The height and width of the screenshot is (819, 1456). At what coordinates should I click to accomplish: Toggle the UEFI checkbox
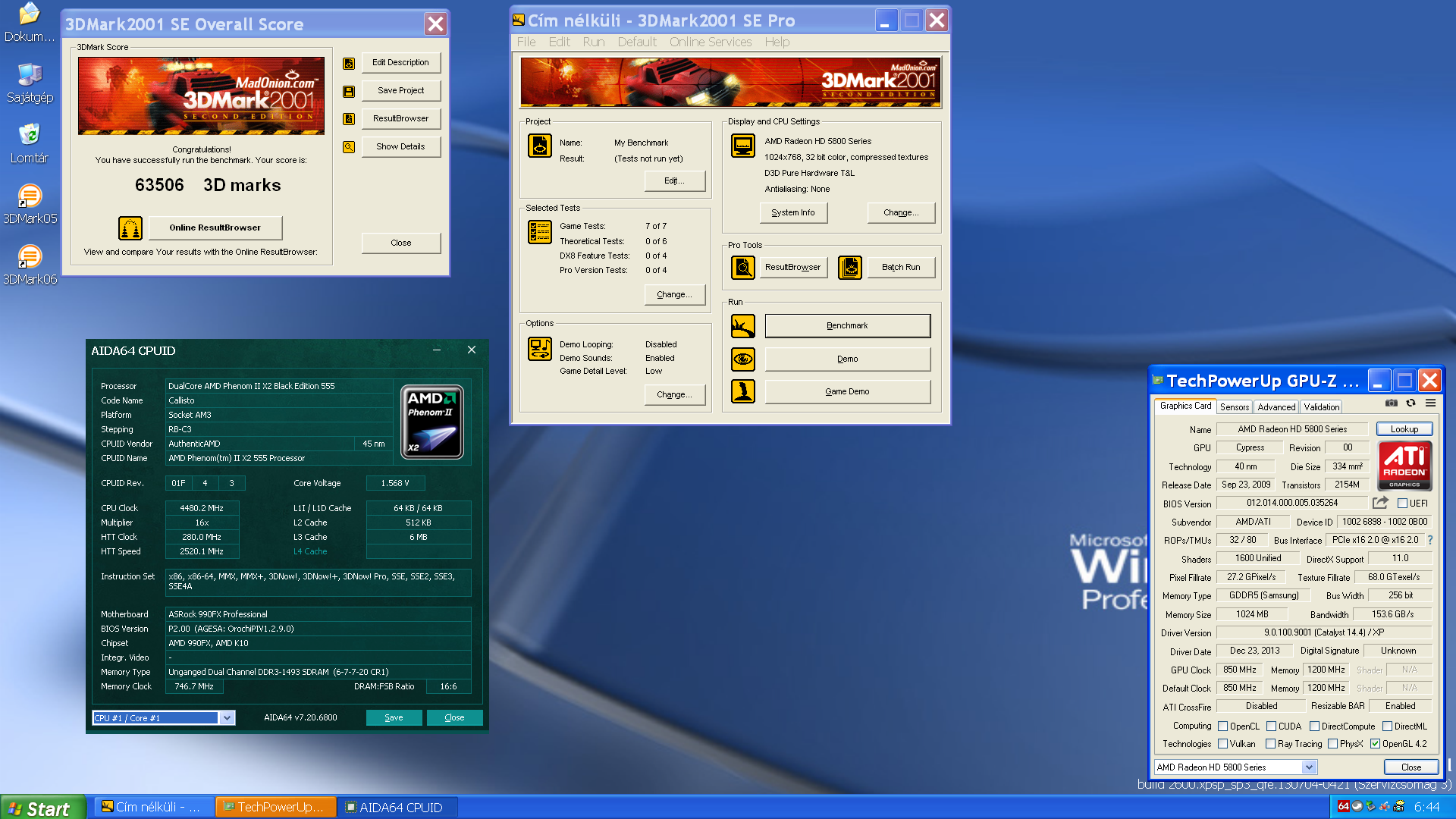click(x=1402, y=504)
